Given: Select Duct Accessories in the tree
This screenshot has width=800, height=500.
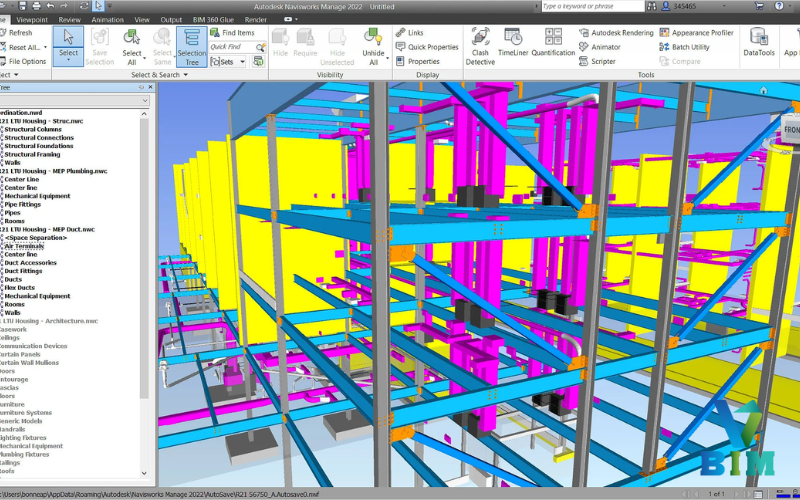Looking at the screenshot, I should 30,263.
